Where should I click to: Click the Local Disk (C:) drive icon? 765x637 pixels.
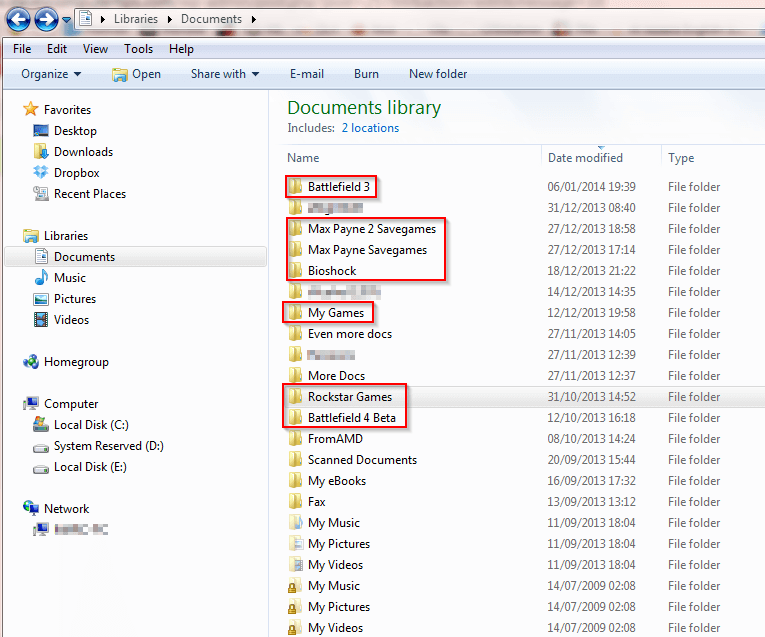tap(41, 424)
